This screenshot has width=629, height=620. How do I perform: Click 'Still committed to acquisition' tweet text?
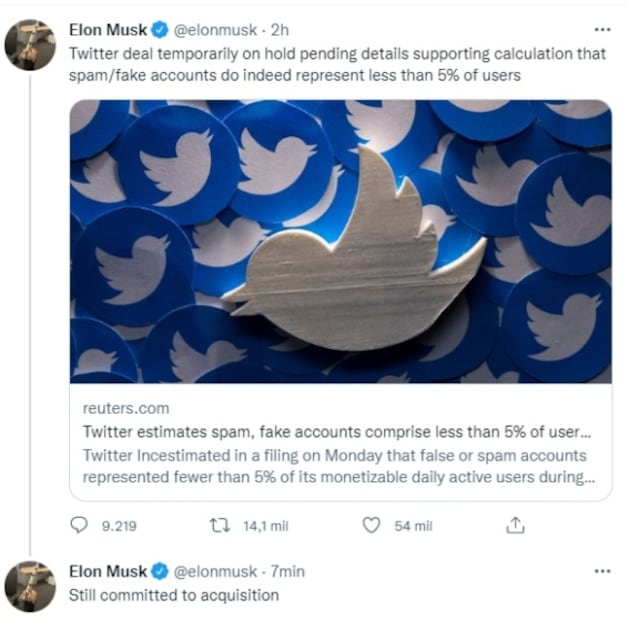tap(173, 595)
